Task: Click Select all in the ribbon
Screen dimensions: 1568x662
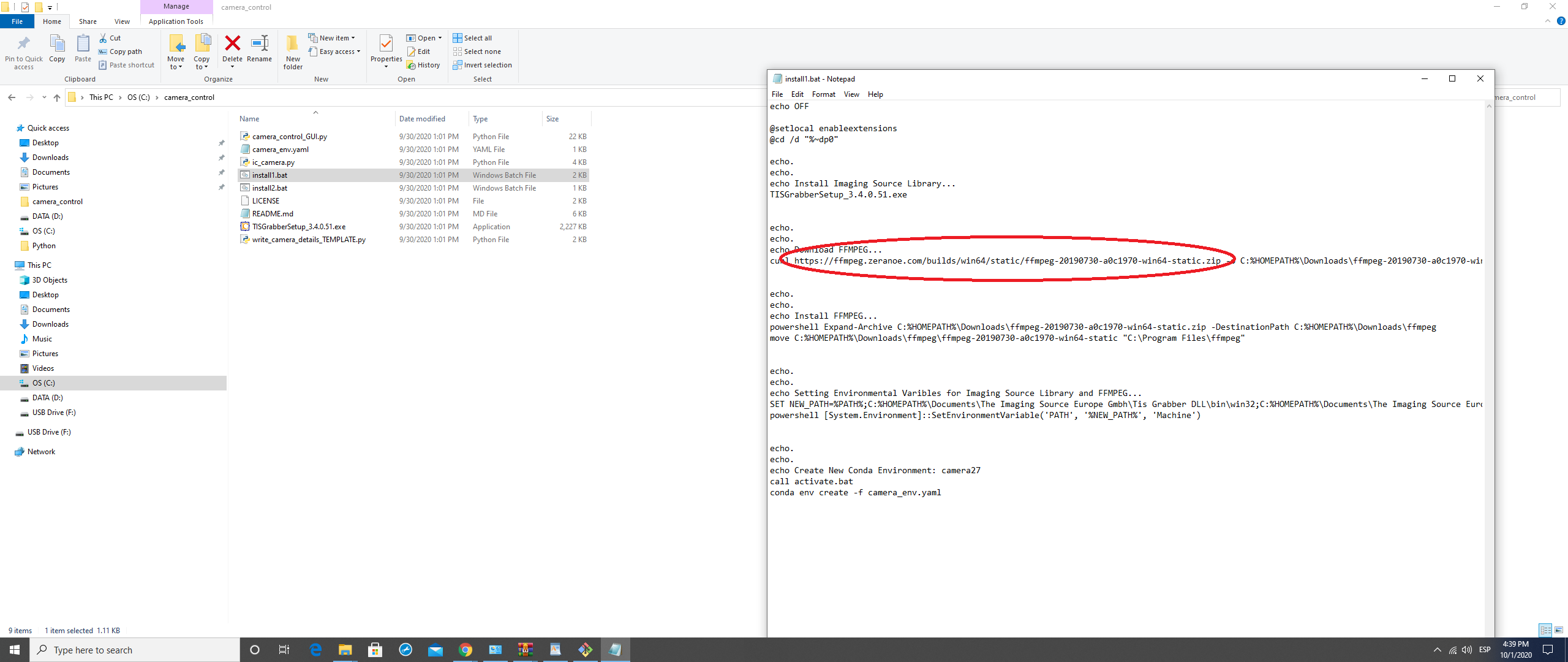Action: click(x=472, y=37)
